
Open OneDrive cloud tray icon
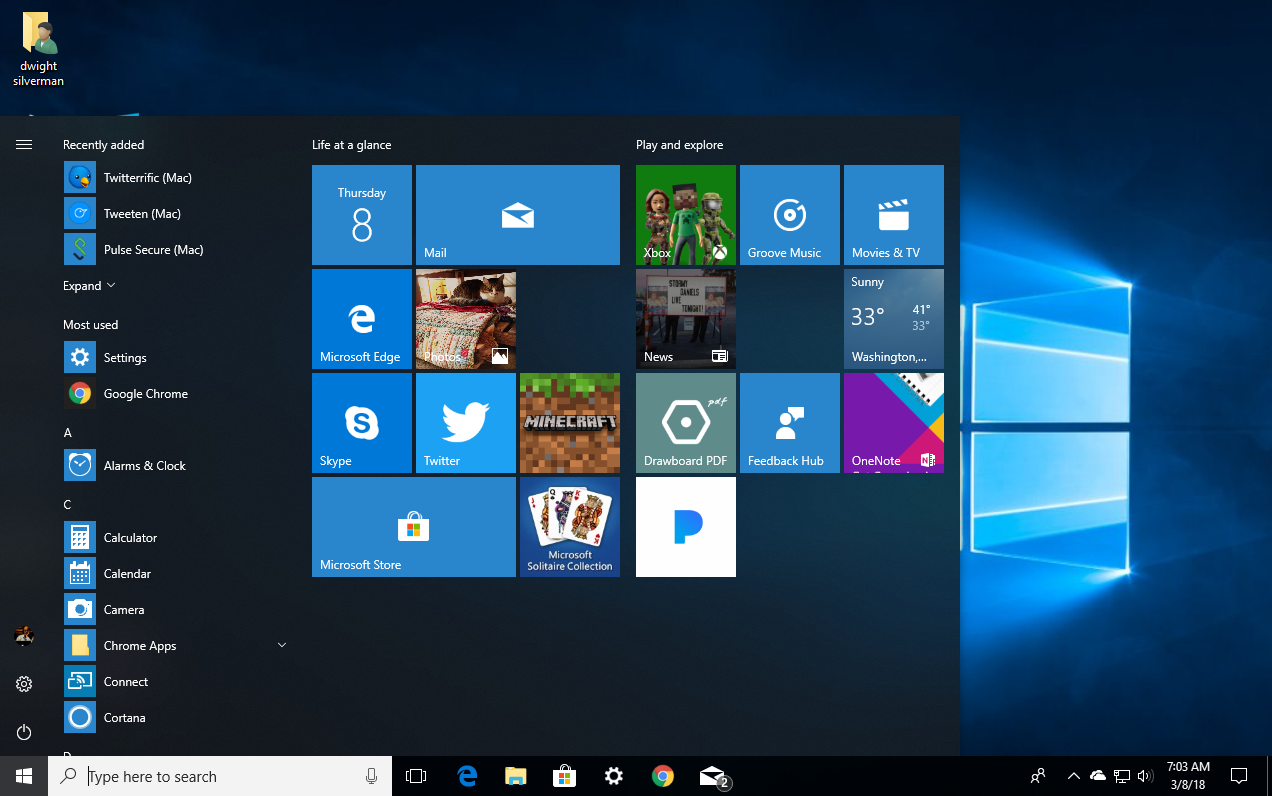[1098, 776]
